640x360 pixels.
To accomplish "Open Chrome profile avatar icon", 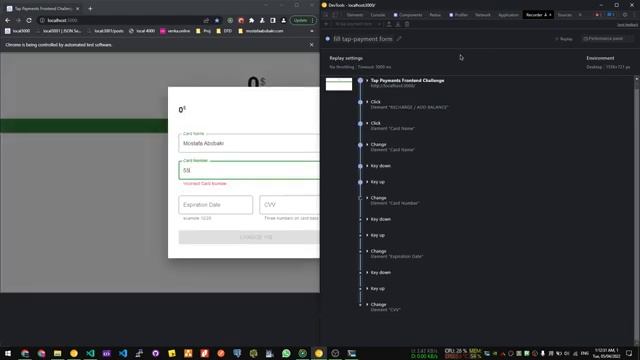I will (284, 20).
